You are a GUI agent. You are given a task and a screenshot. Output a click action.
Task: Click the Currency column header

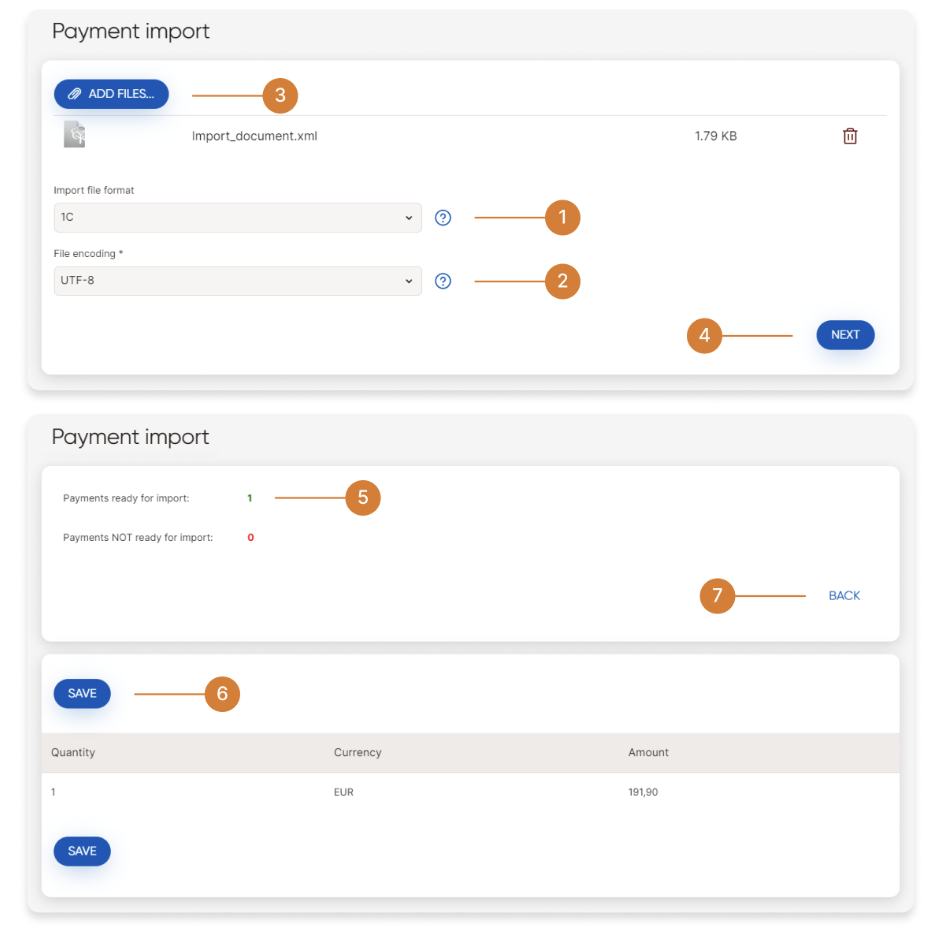(357, 752)
